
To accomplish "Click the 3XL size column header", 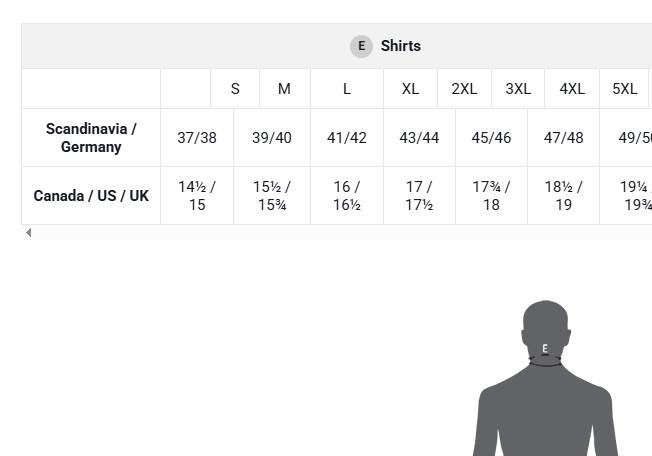I will (x=518, y=89).
